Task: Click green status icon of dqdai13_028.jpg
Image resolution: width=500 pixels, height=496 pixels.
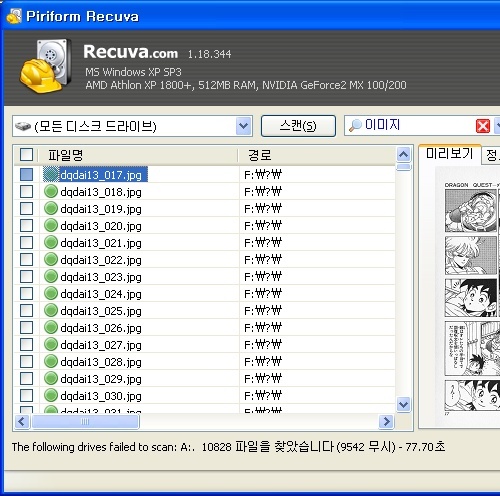Action: 51,362
